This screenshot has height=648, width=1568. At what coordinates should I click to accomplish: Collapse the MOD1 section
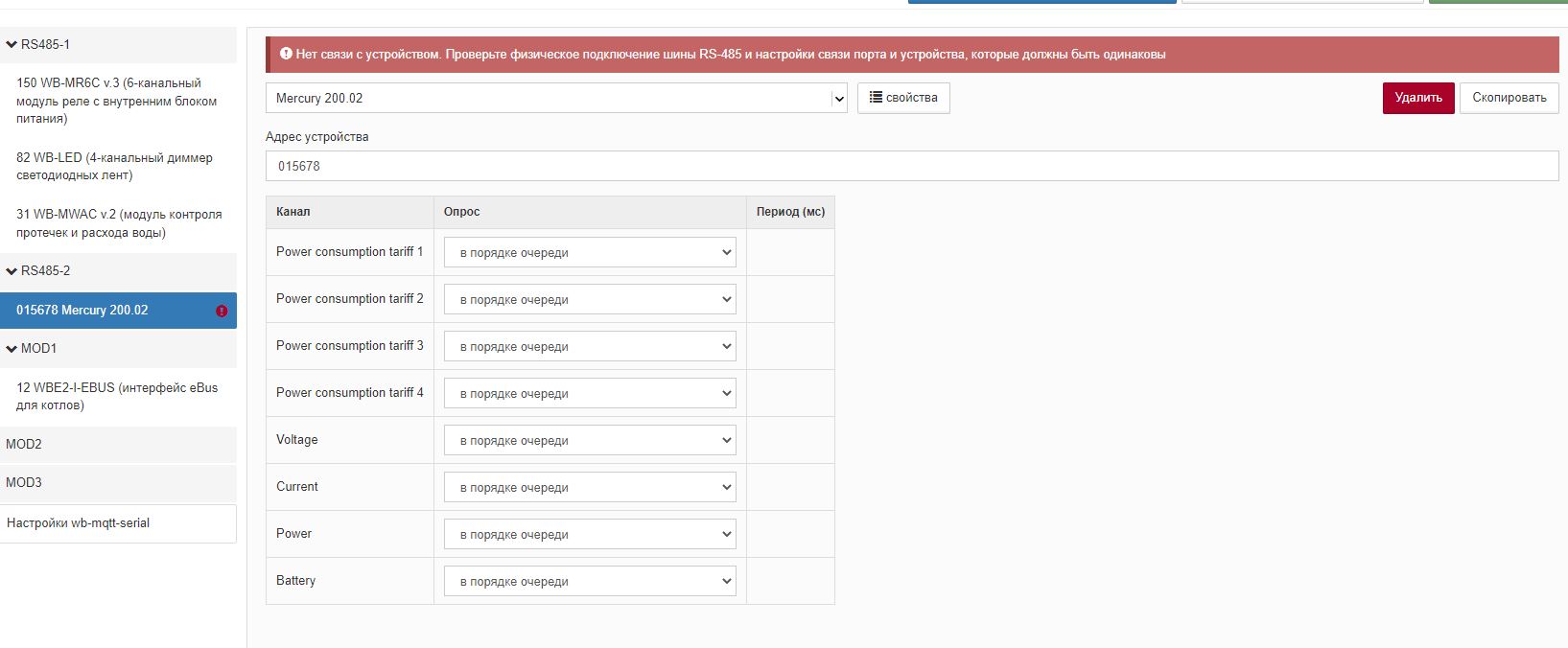pyautogui.click(x=118, y=348)
